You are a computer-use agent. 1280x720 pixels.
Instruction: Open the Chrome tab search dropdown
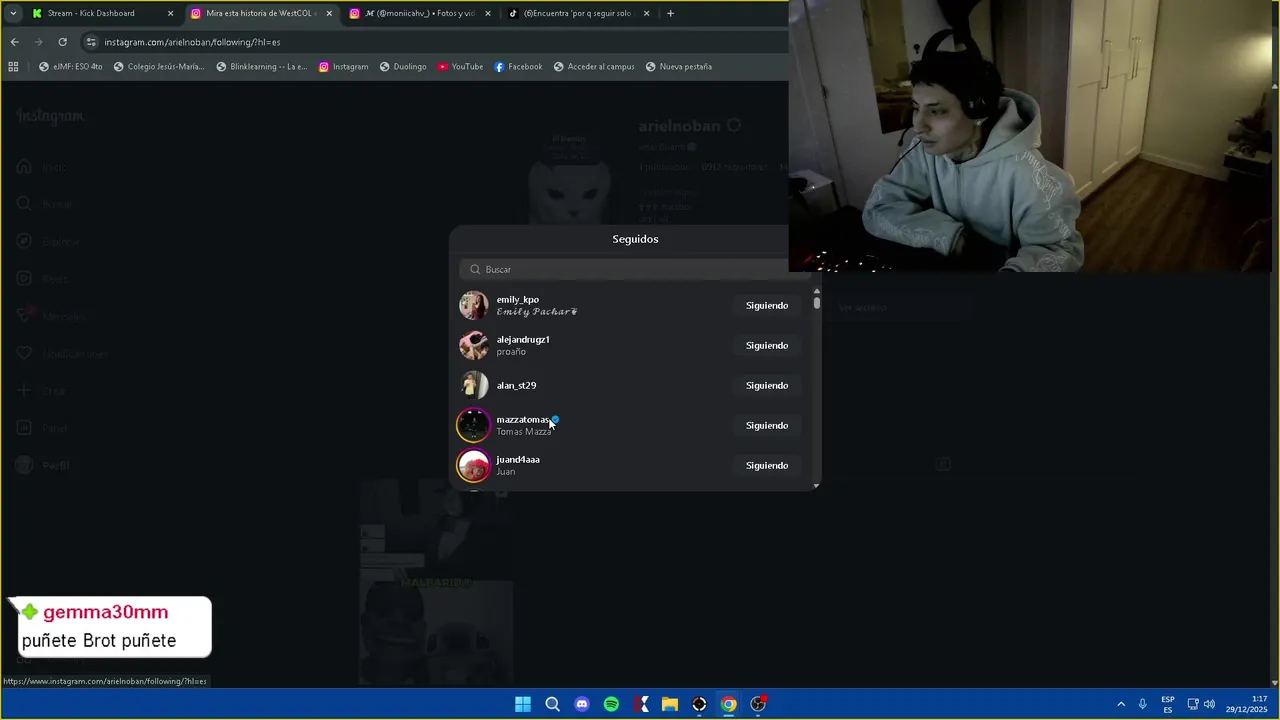coord(13,13)
